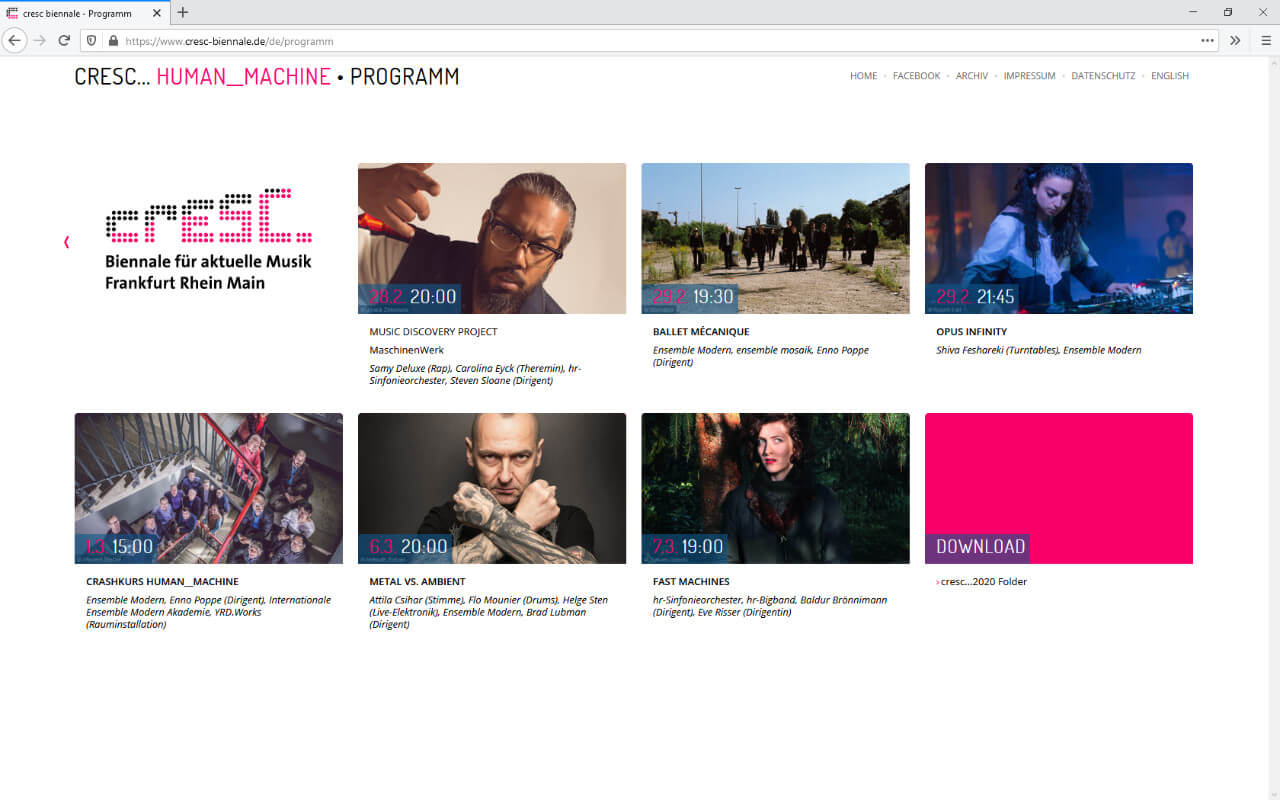
Task: Click the browser back arrow button
Action: 14,41
